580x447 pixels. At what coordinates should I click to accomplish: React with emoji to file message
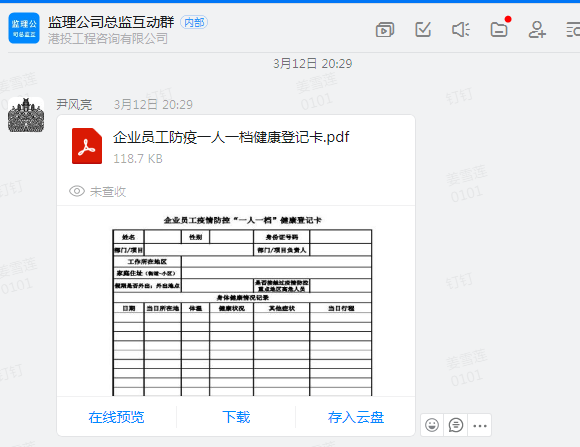pyautogui.click(x=432, y=425)
